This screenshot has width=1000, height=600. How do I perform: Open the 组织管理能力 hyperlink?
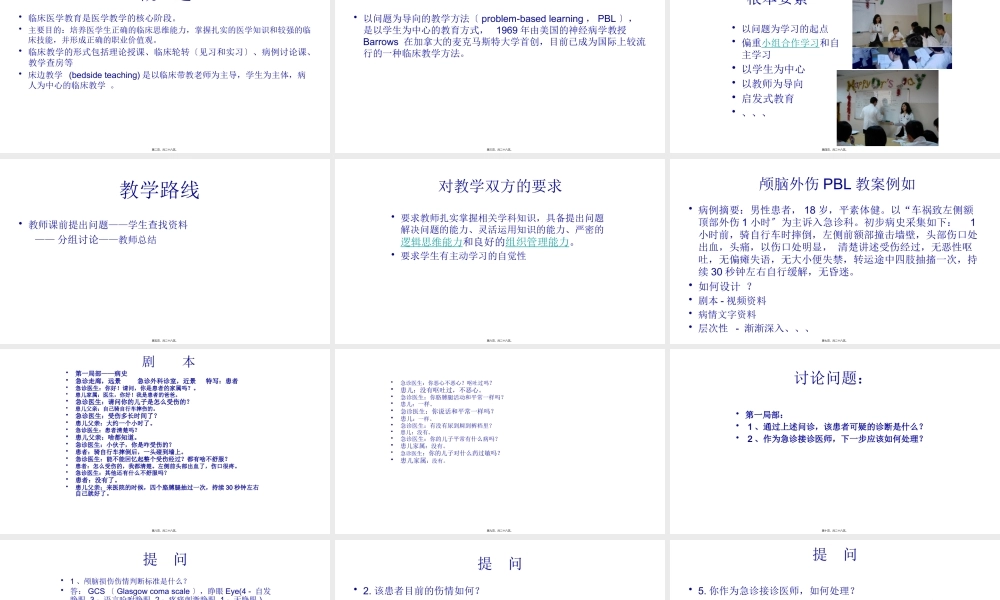pyautogui.click(x=536, y=241)
